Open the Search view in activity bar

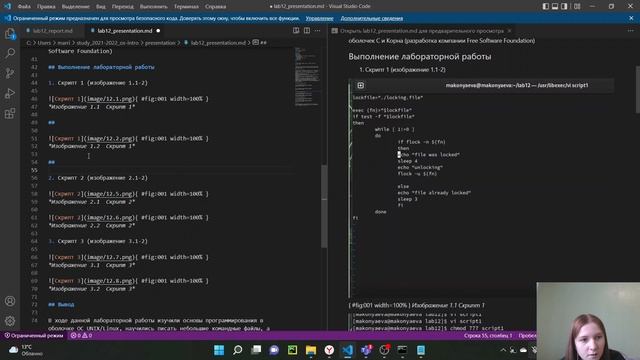point(10,53)
